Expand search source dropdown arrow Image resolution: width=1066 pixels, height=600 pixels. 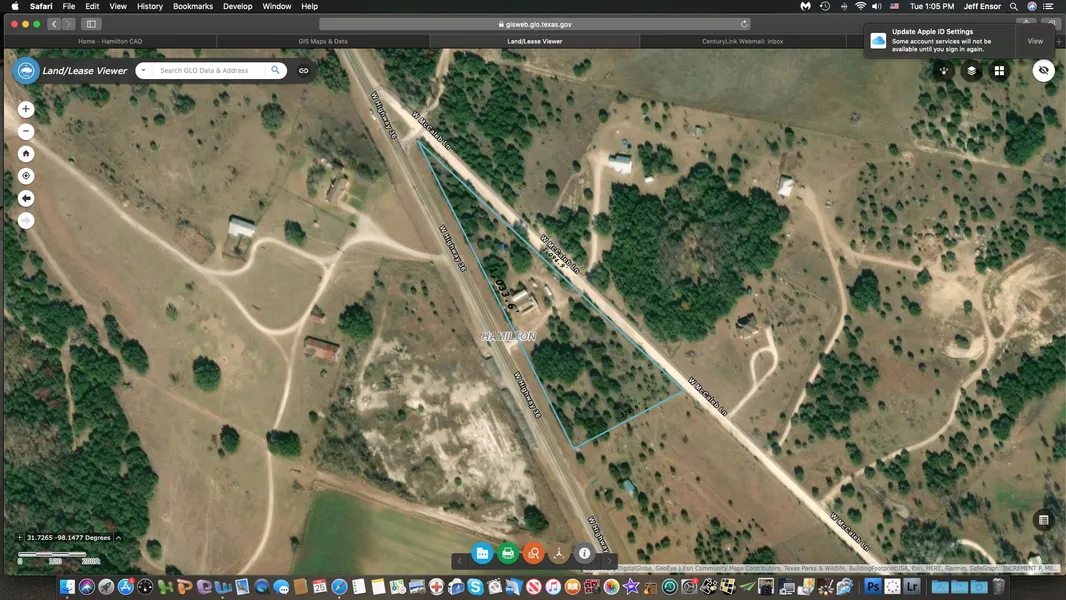tap(145, 71)
